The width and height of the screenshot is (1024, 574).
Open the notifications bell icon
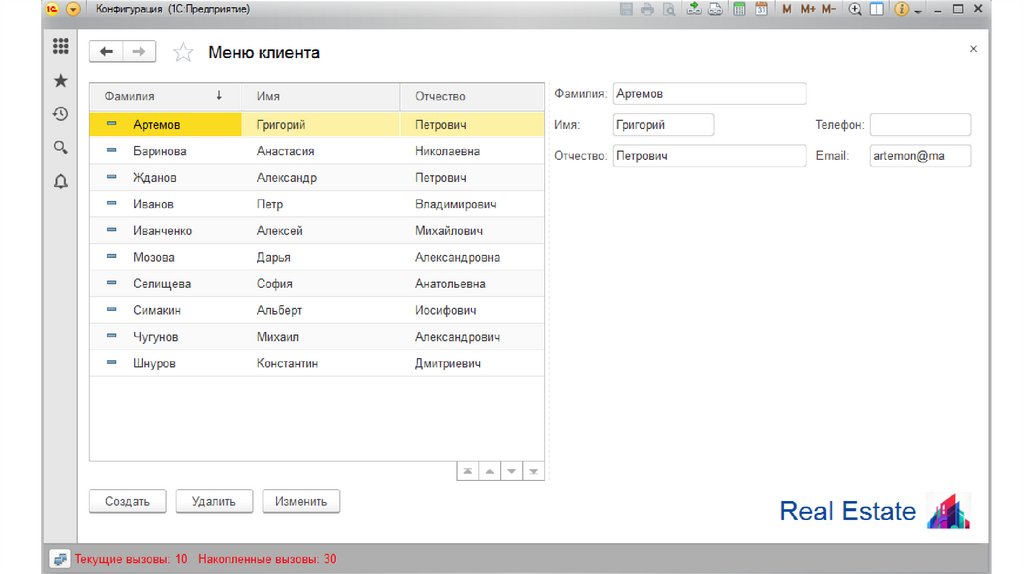(60, 181)
